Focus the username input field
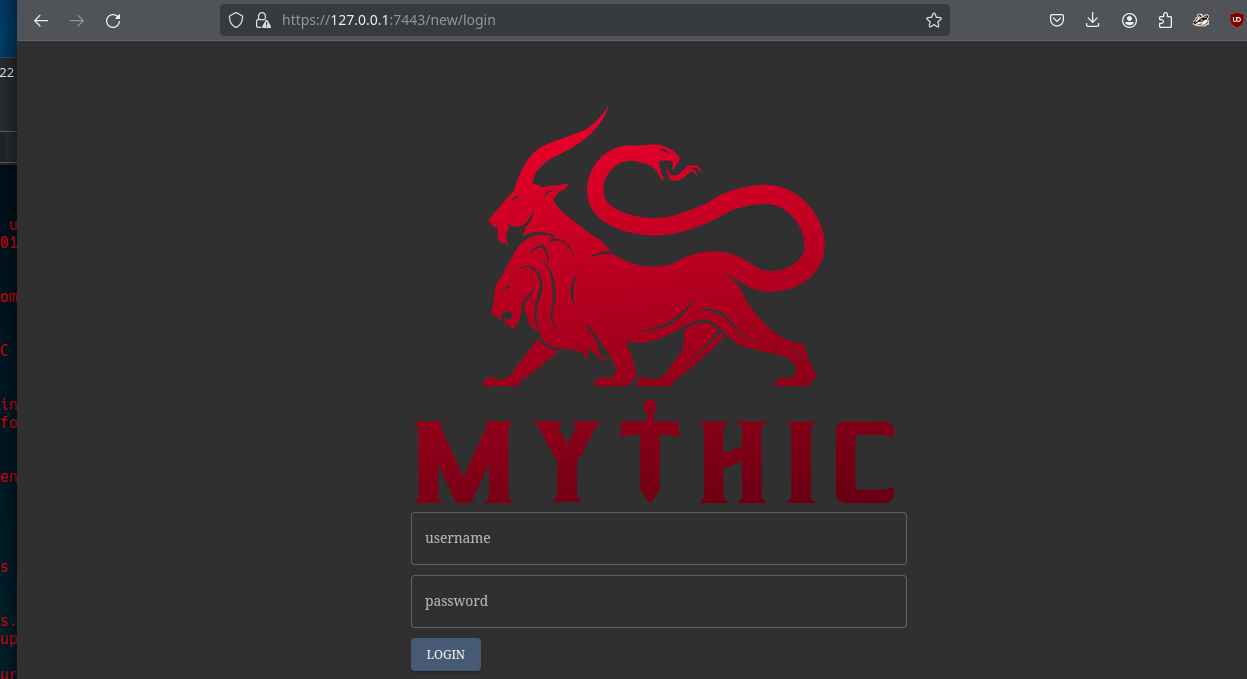This screenshot has height=679, width=1247. [x=658, y=538]
